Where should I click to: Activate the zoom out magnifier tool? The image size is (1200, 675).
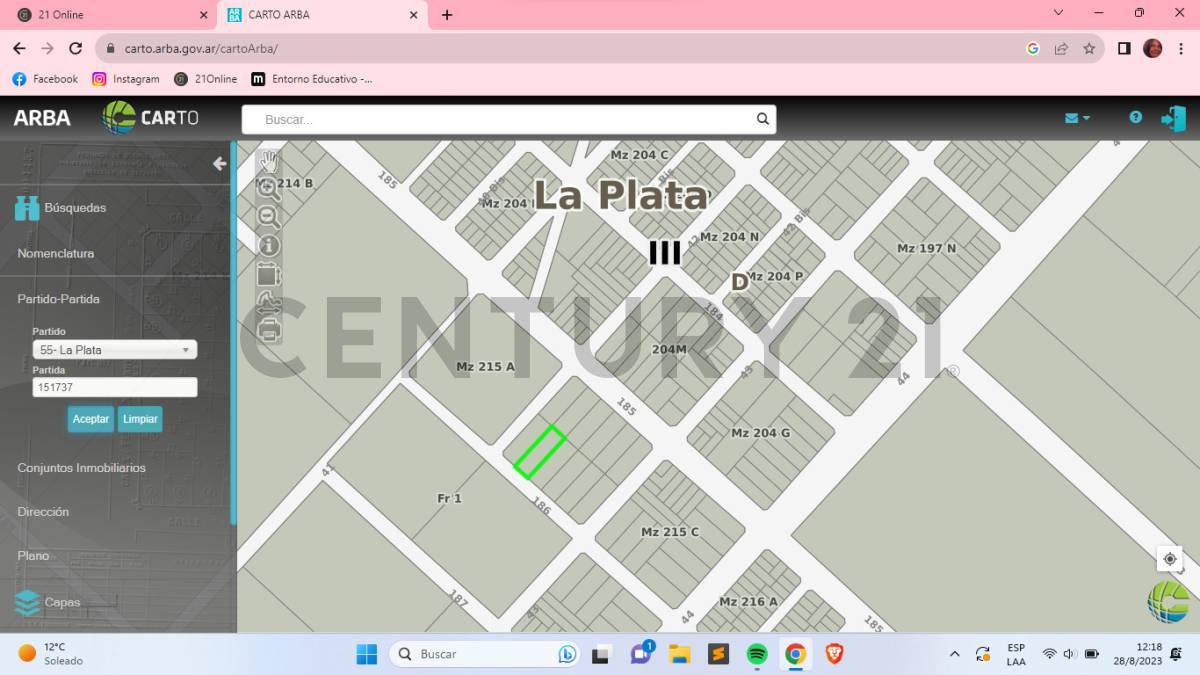[268, 217]
